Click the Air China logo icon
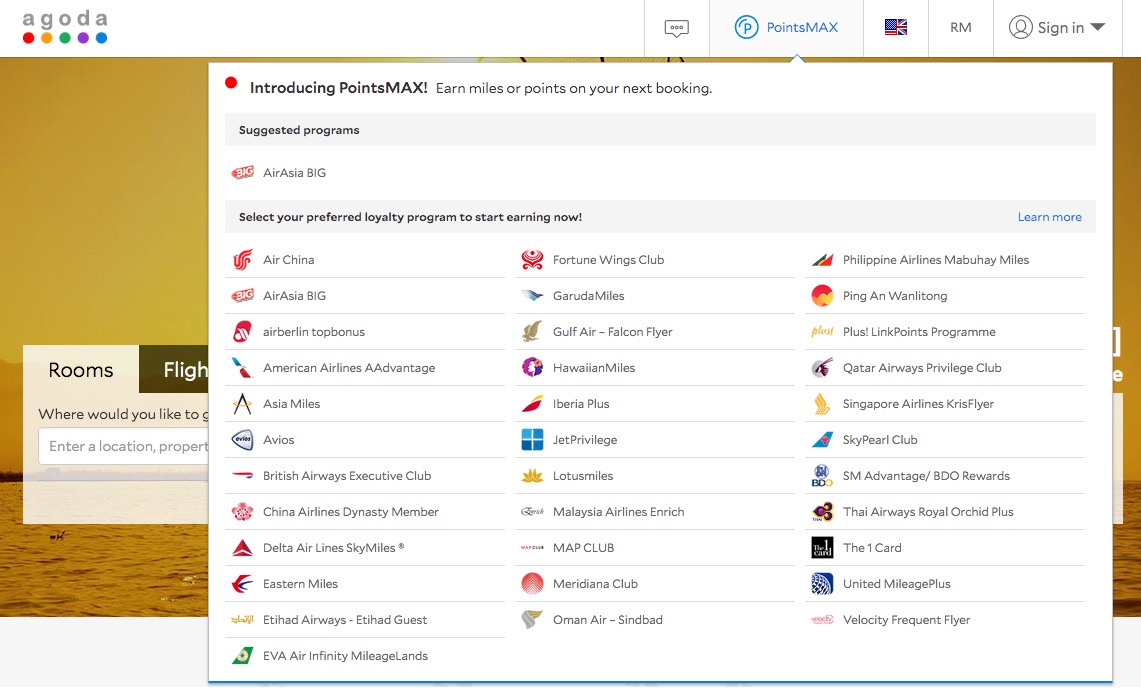The image size is (1141, 688). point(242,260)
